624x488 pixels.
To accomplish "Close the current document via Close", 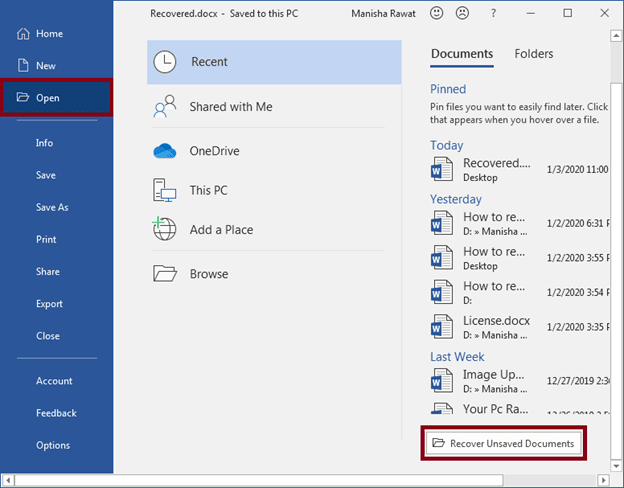I will (x=48, y=336).
